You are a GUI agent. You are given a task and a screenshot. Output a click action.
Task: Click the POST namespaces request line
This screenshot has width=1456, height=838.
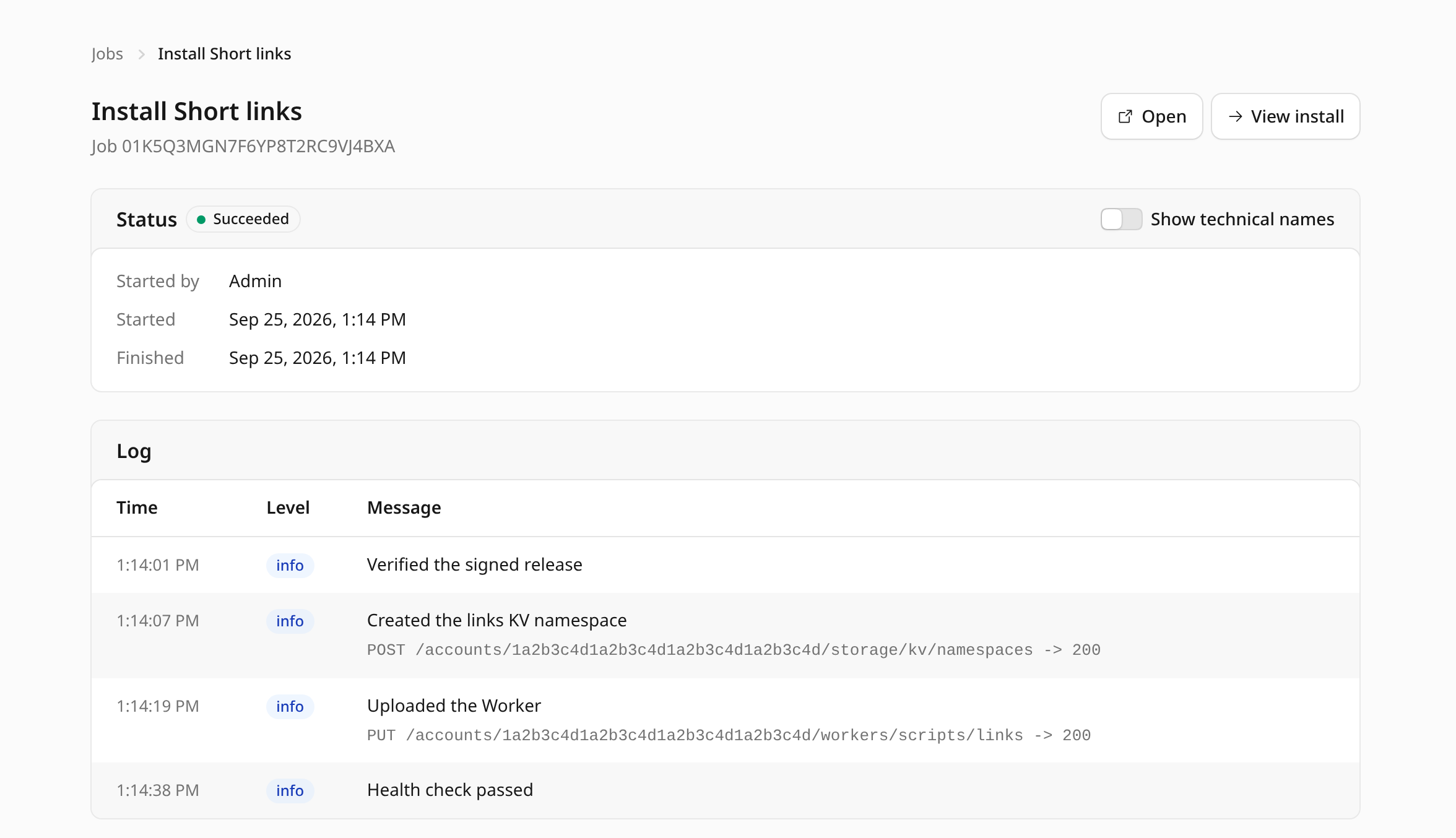tap(734, 650)
